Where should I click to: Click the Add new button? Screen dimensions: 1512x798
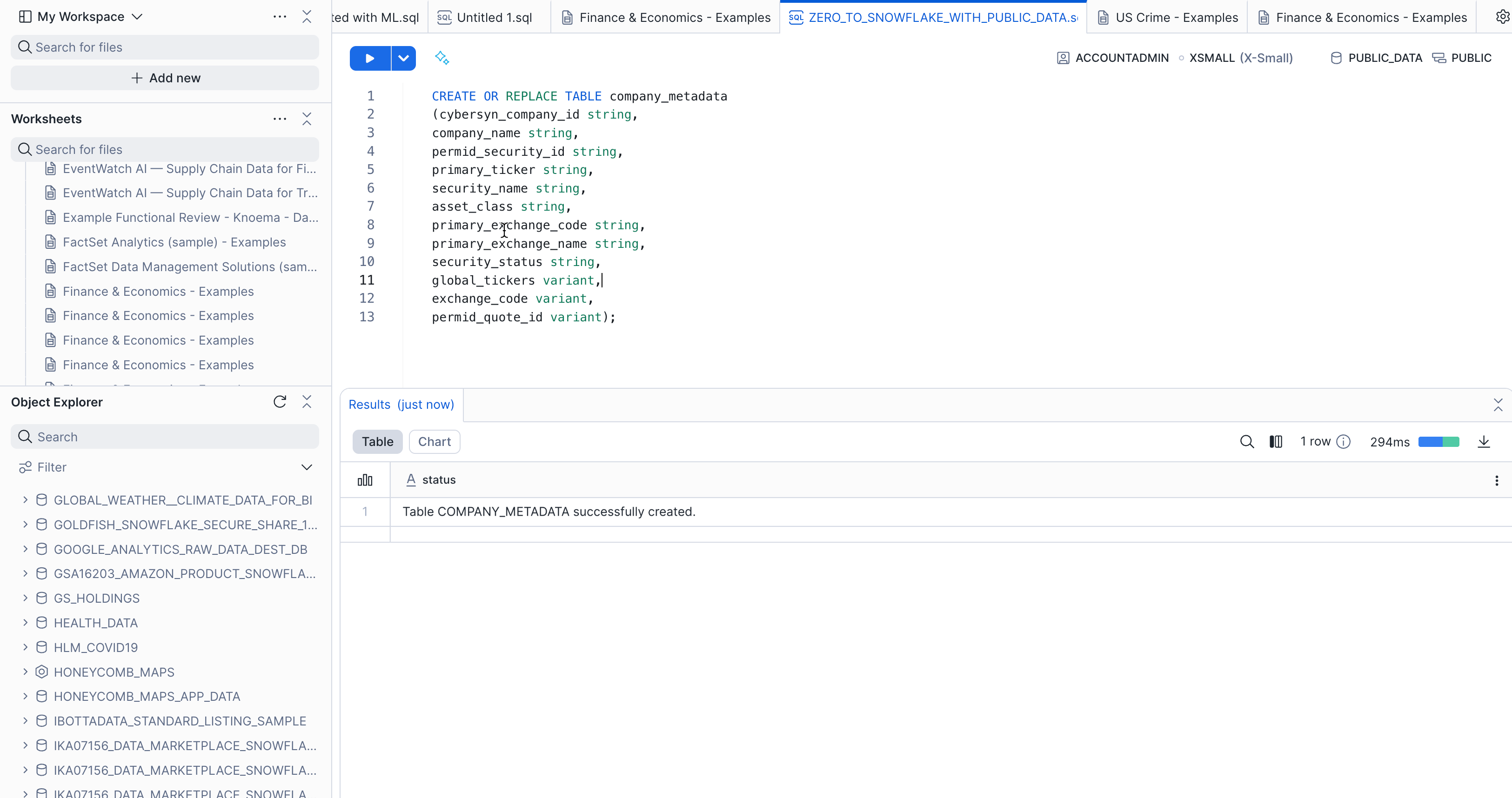165,78
